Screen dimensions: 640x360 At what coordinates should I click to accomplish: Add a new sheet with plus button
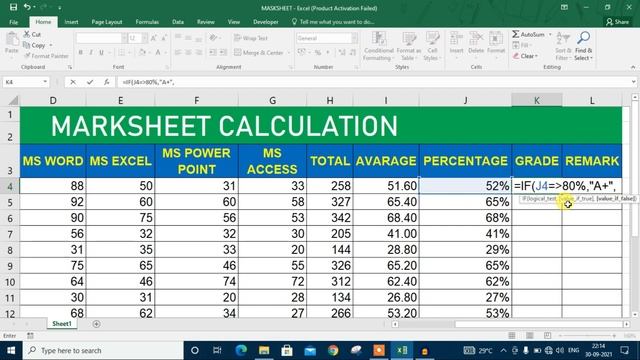click(x=96, y=324)
